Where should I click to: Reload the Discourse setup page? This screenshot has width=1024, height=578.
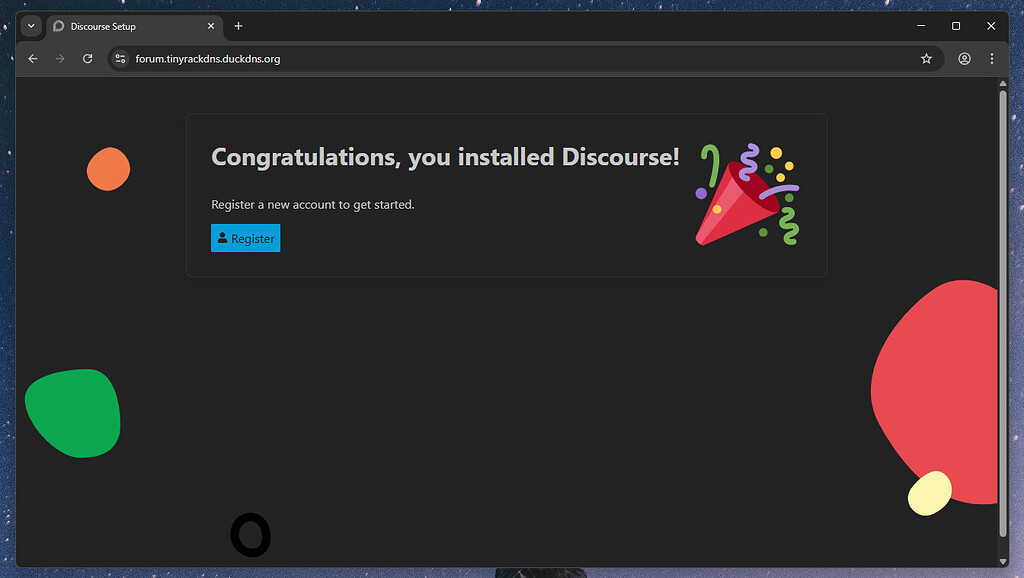[88, 59]
